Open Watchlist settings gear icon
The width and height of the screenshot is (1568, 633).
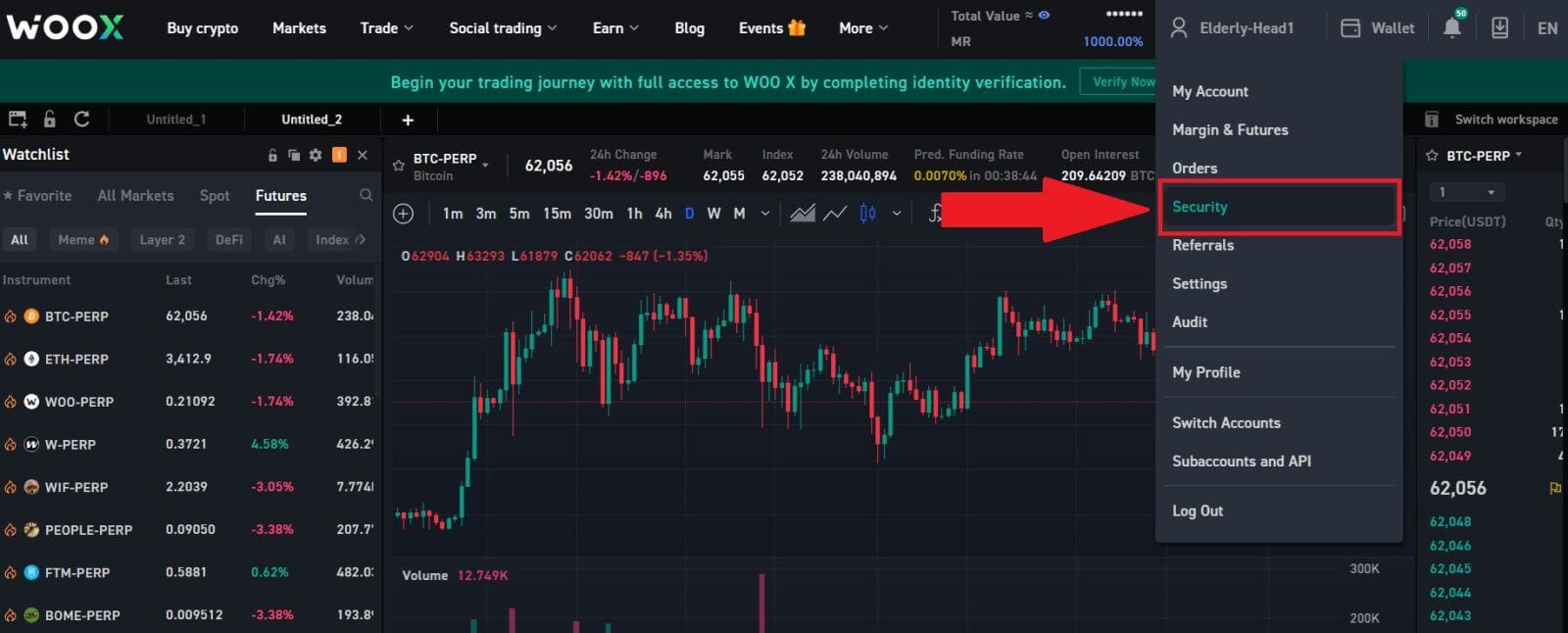316,155
